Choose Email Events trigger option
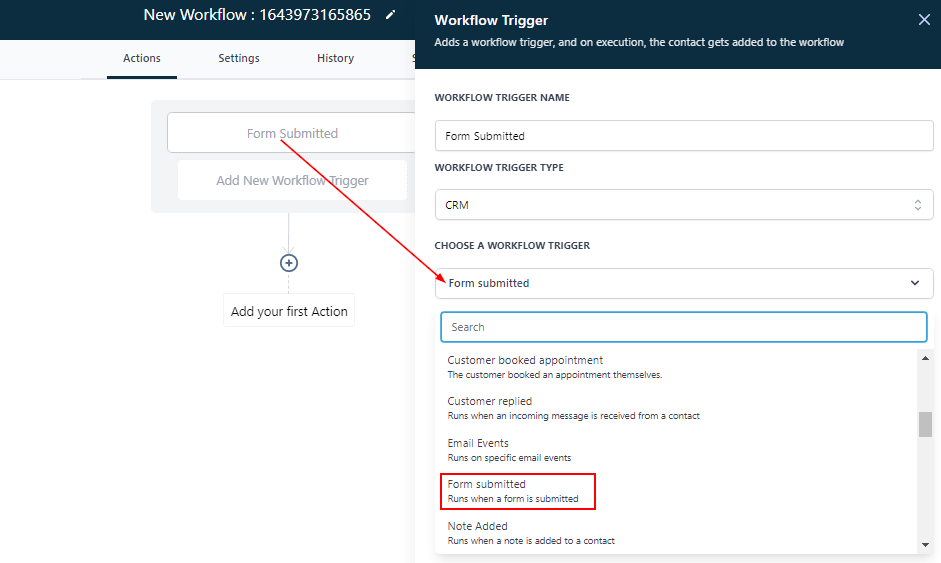Viewport: 941px width, 563px height. [678, 450]
